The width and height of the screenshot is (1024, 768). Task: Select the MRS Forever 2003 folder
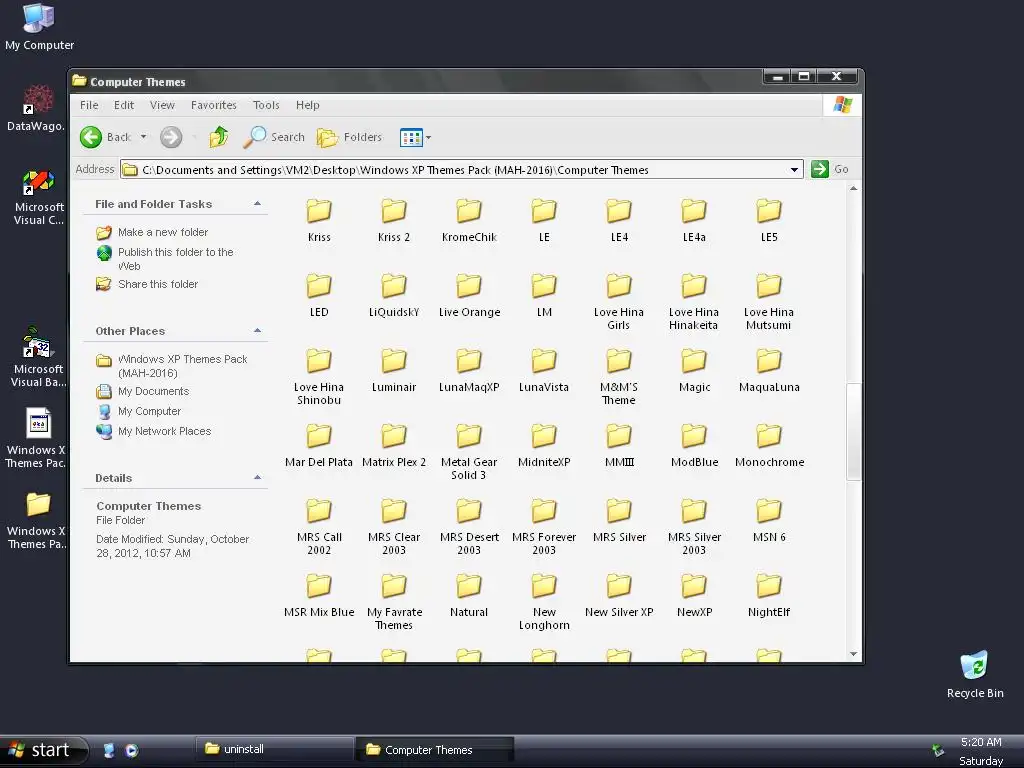pos(543,527)
